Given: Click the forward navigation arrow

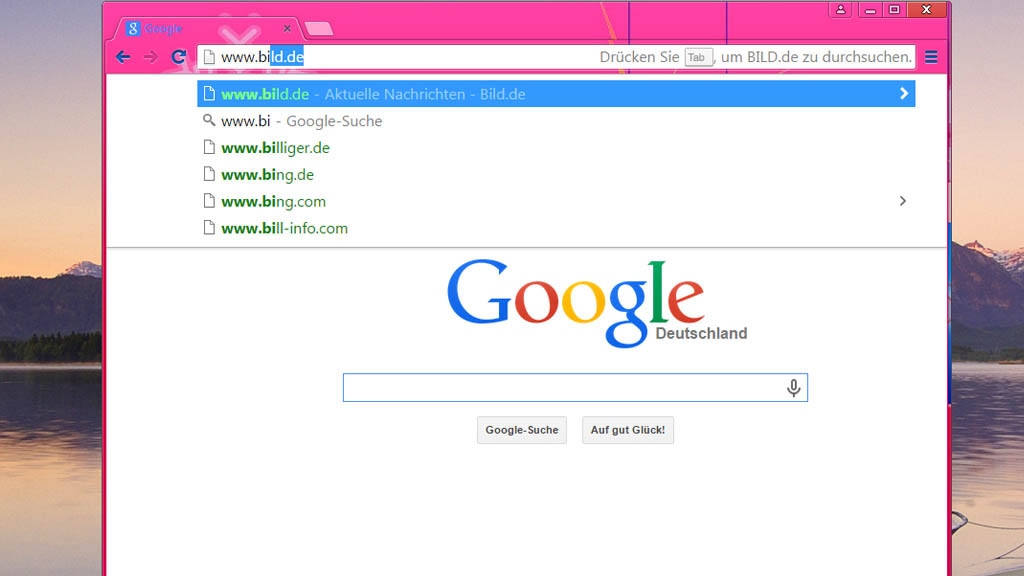Looking at the screenshot, I should coord(151,57).
